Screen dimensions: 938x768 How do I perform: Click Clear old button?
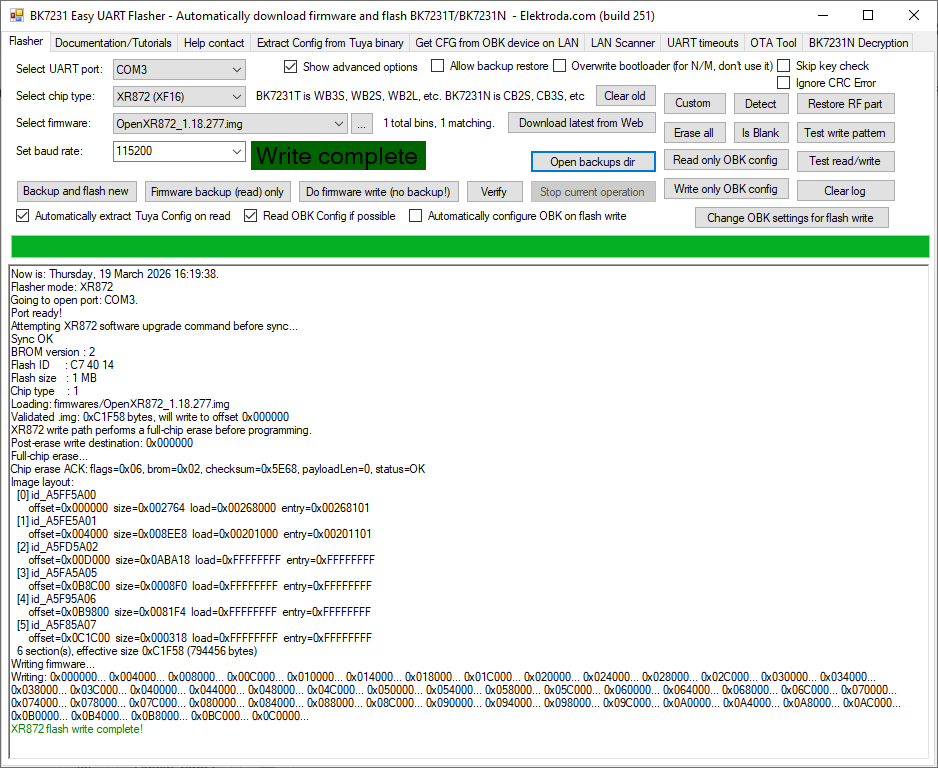tap(625, 96)
